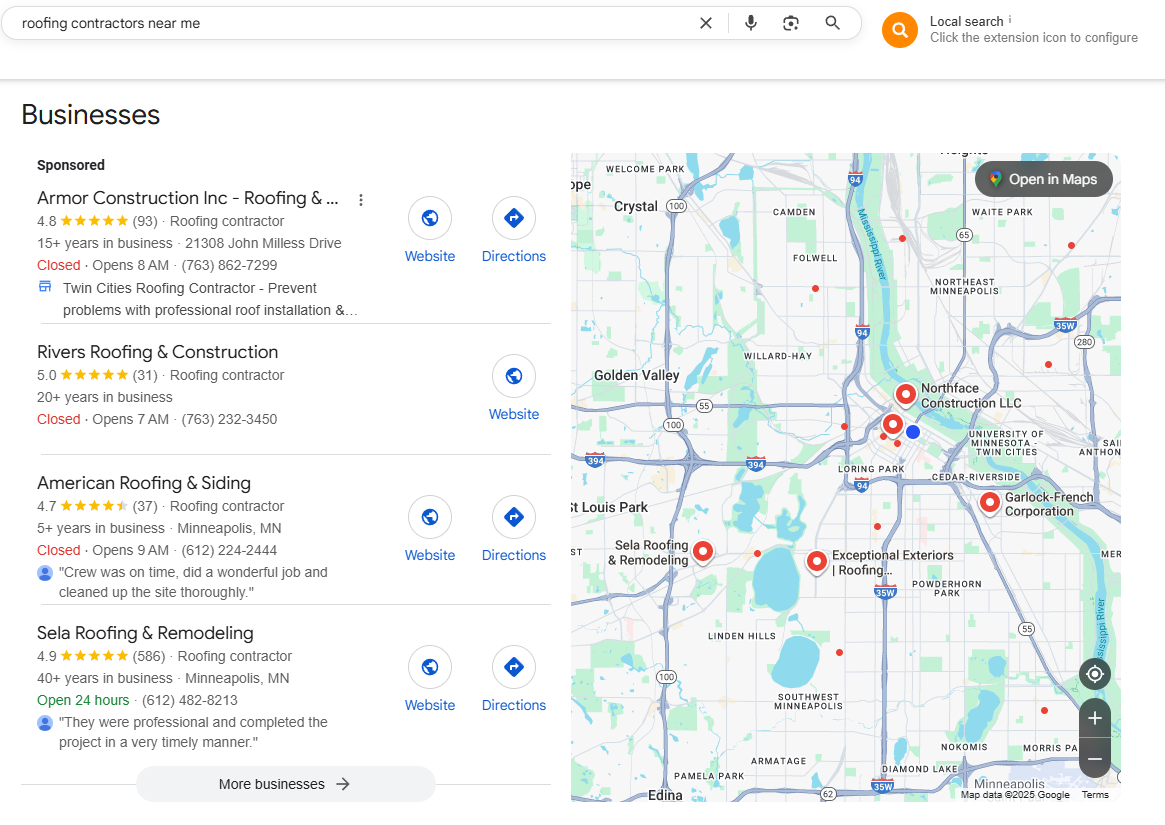Screen dimensions: 1165x825
Task: Start voice search with the microphone icon
Action: pos(751,23)
